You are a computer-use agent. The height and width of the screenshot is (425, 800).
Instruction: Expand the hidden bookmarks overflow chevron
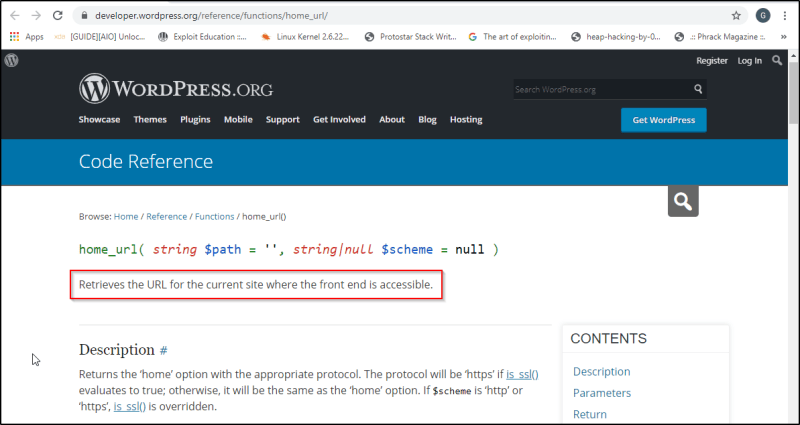[784, 37]
